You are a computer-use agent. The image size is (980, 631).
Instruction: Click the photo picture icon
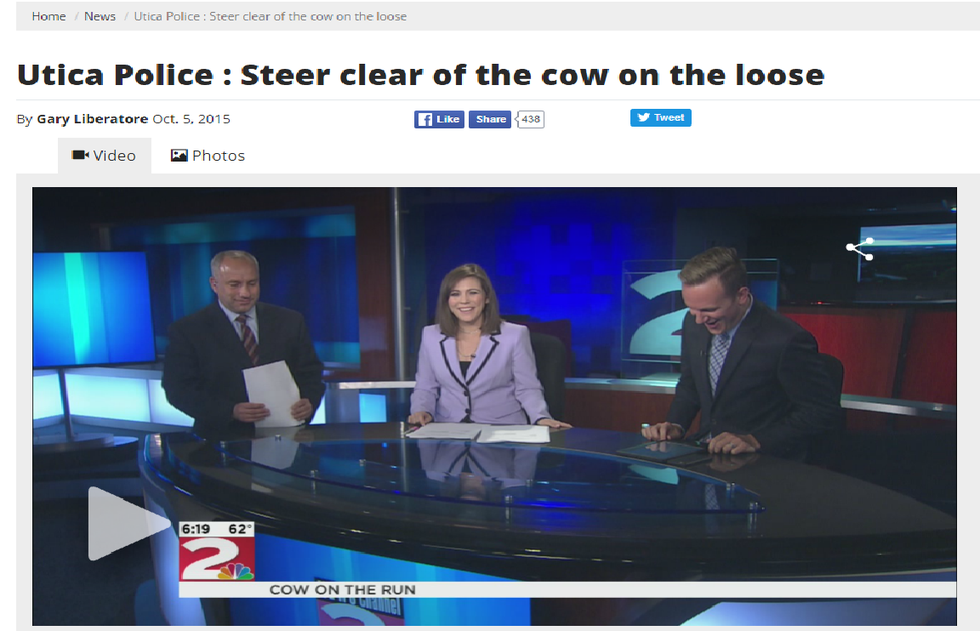[179, 156]
